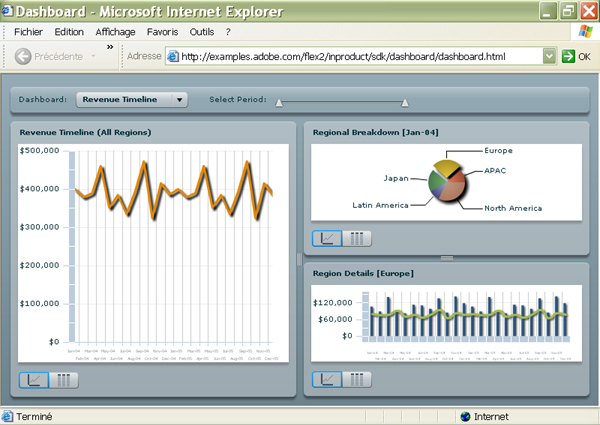Expand the address bar URL history dropdown
600x425 pixels.
tap(549, 56)
